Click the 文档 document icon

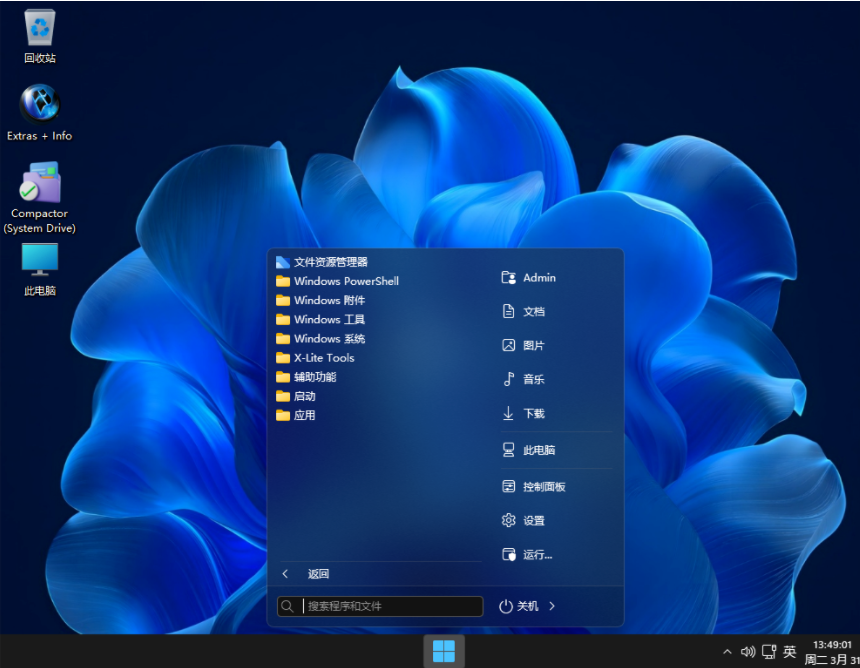[x=508, y=312]
